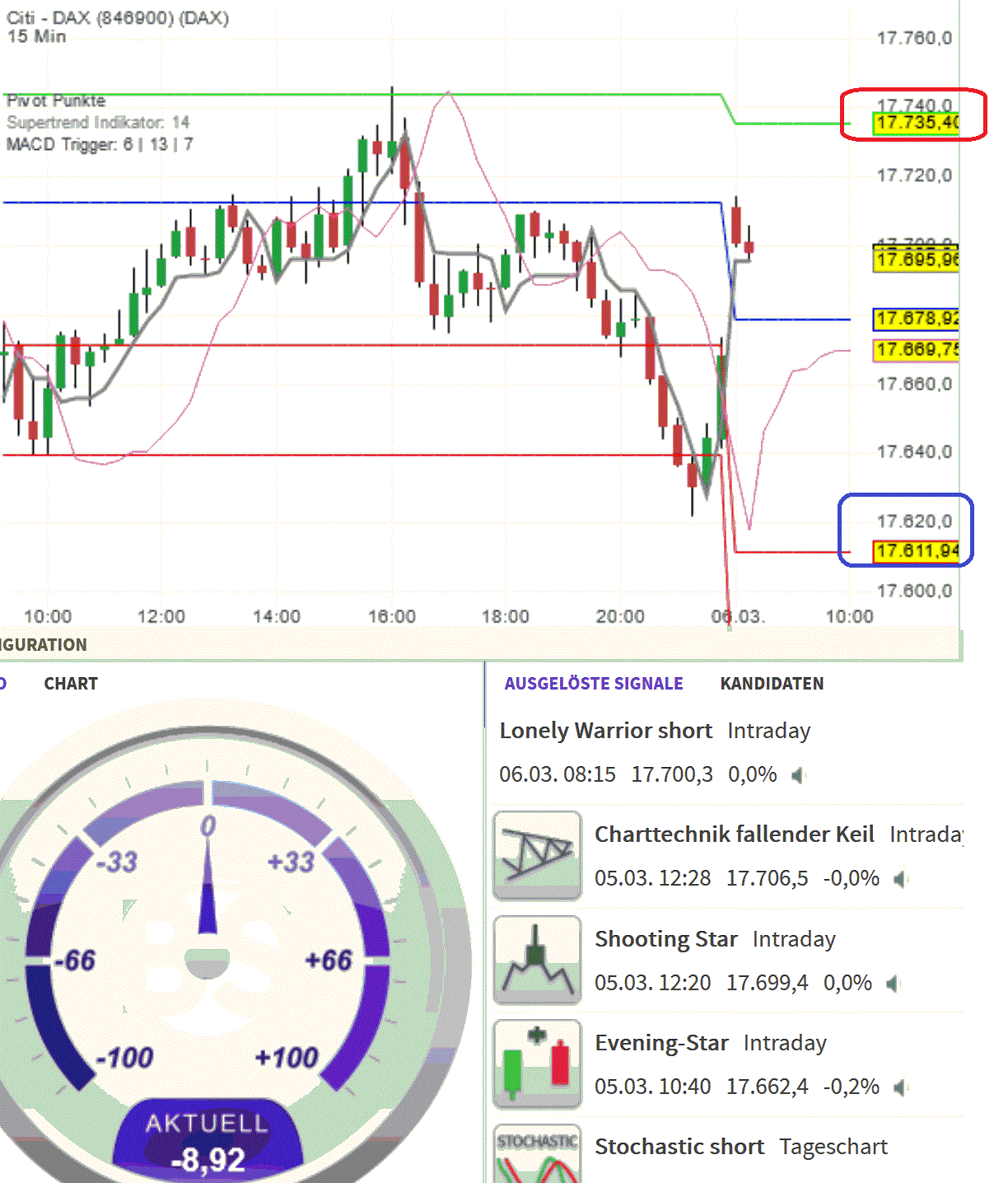Screen dimensions: 1008x1183
Task: Select the Lonely Warrior short Intraday entry
Action: pyautogui.click(x=606, y=731)
